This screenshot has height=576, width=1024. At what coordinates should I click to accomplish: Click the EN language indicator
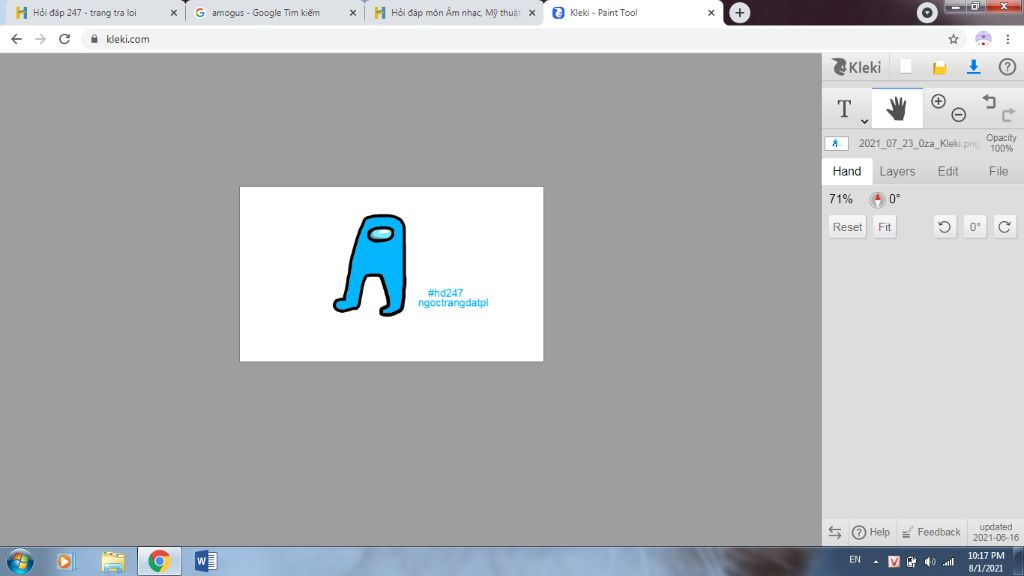click(x=855, y=560)
